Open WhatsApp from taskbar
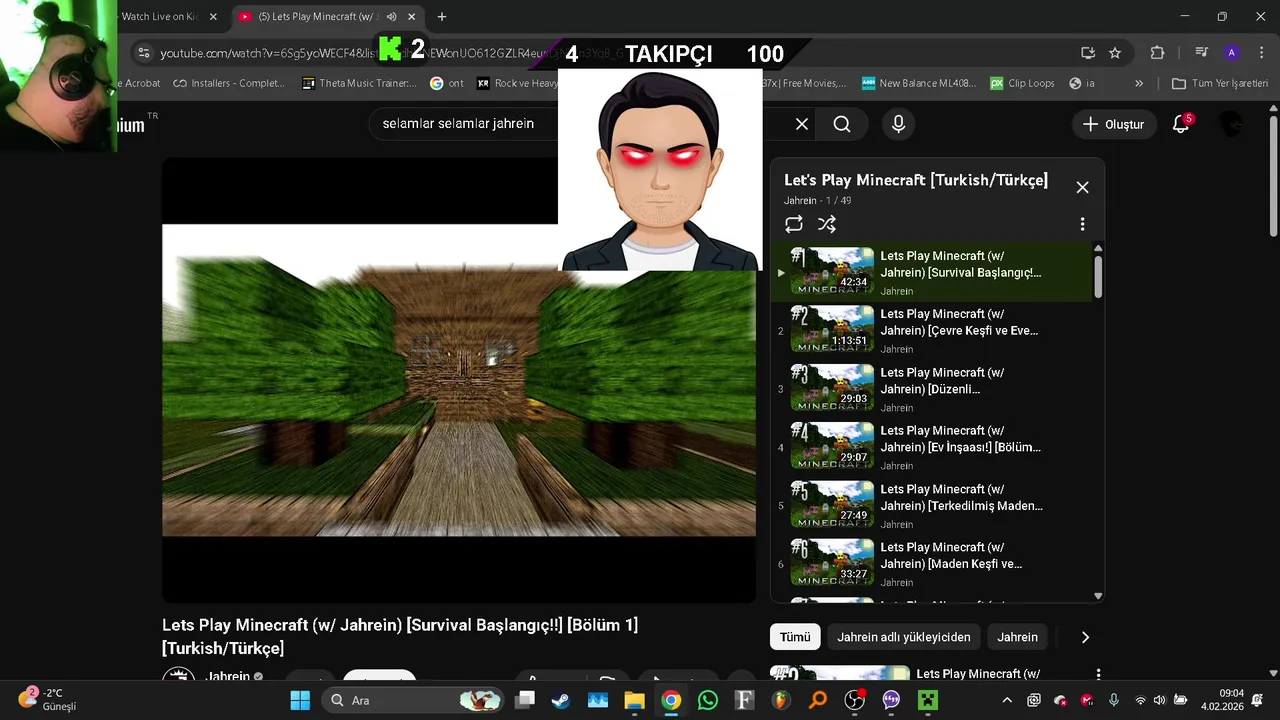 [x=708, y=700]
